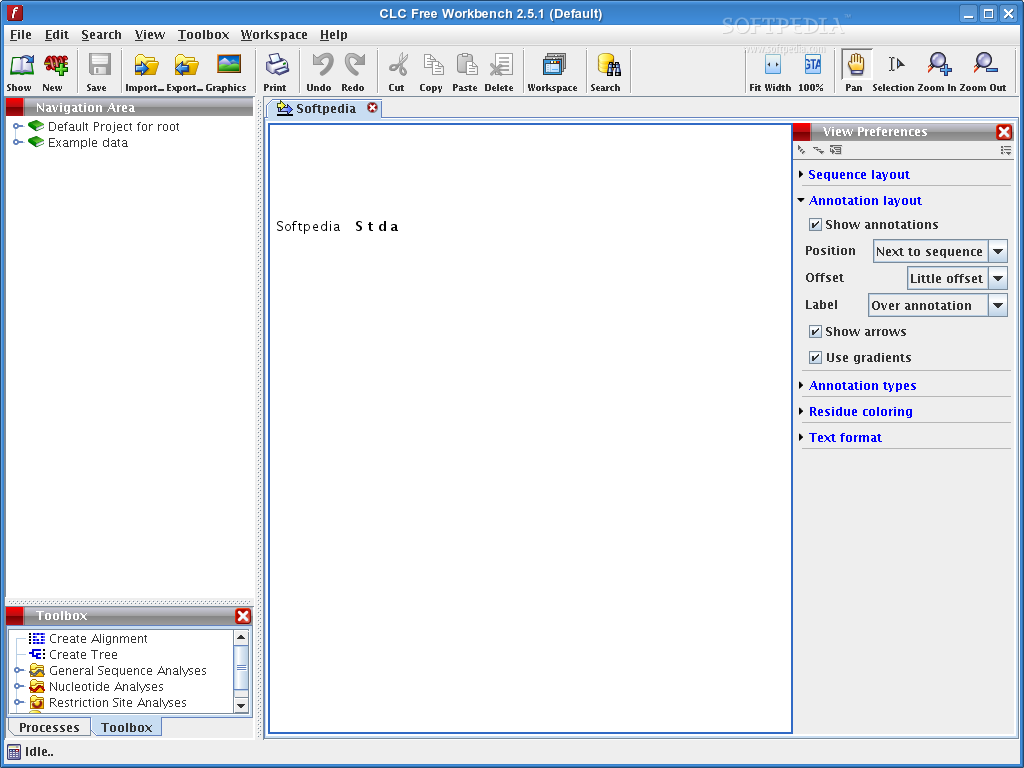Open the Label dropdown (Over annotation)
The height and width of the screenshot is (768, 1024).
[x=938, y=305]
